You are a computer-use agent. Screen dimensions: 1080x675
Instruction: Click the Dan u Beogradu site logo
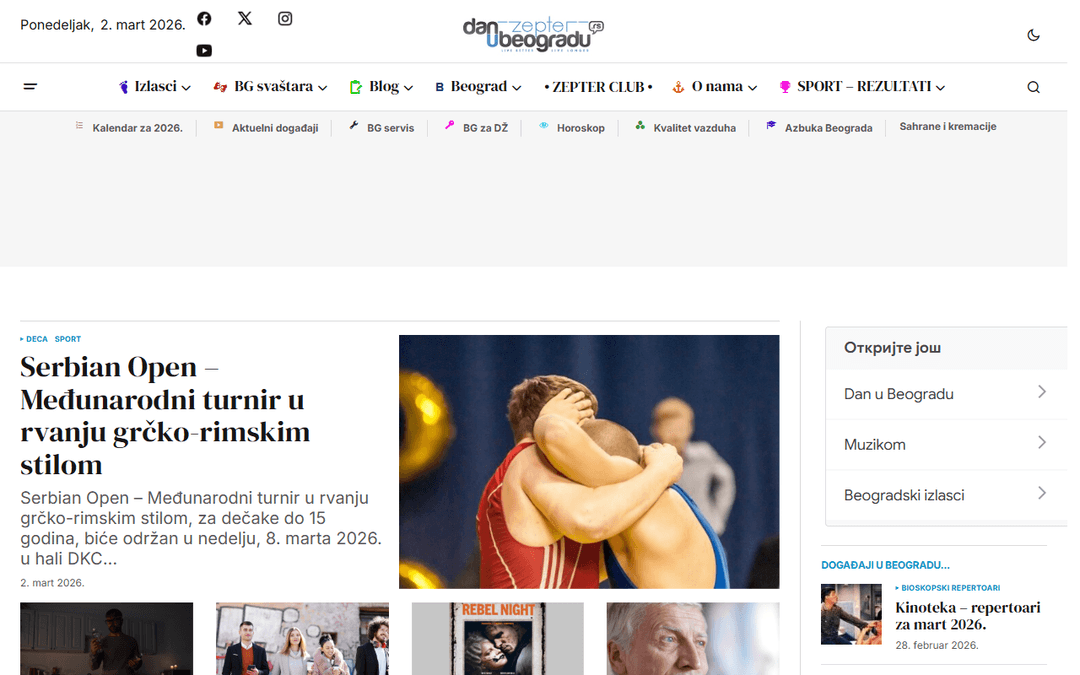[x=532, y=35]
